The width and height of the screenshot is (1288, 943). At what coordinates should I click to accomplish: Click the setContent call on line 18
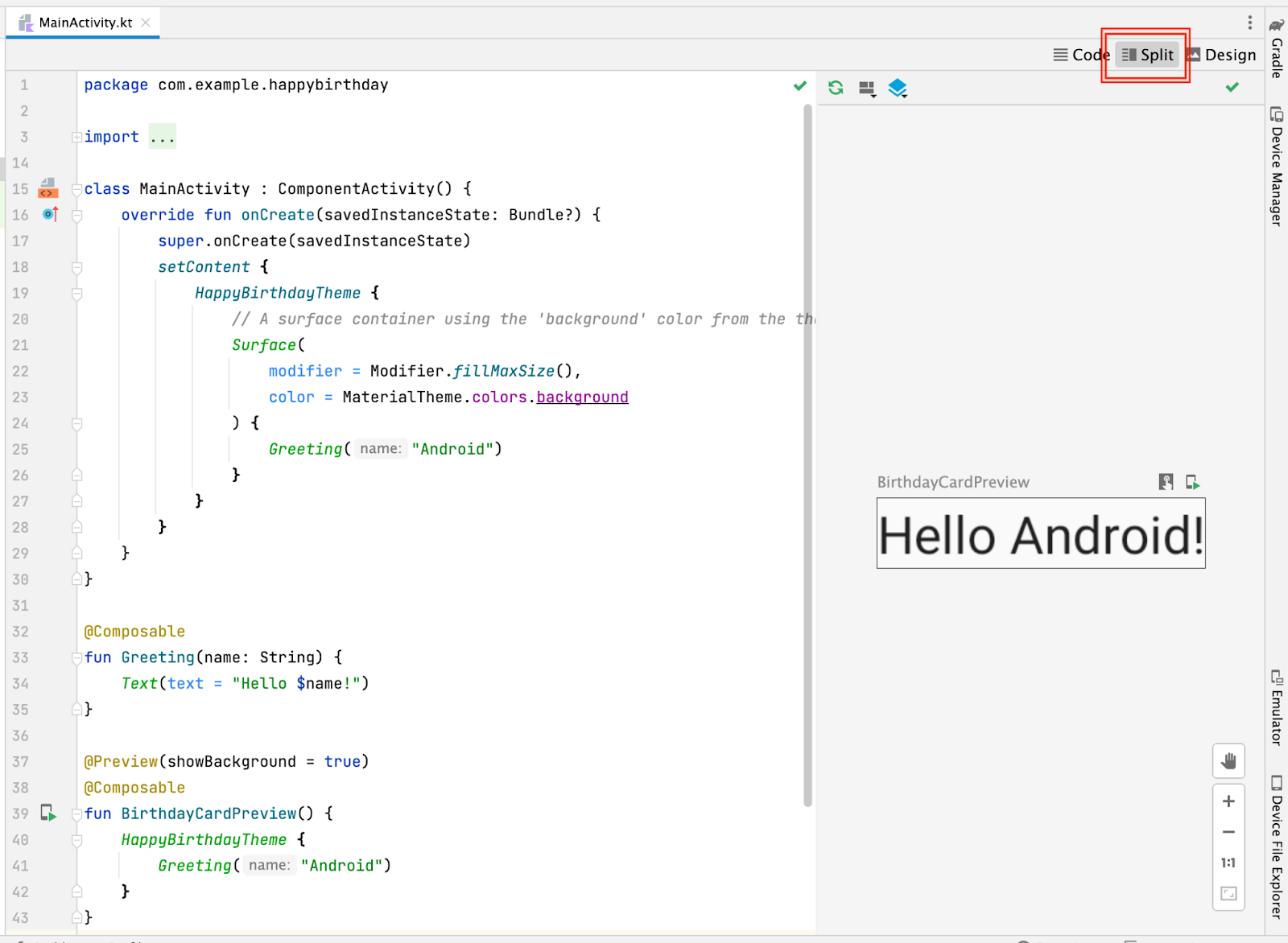tap(204, 266)
